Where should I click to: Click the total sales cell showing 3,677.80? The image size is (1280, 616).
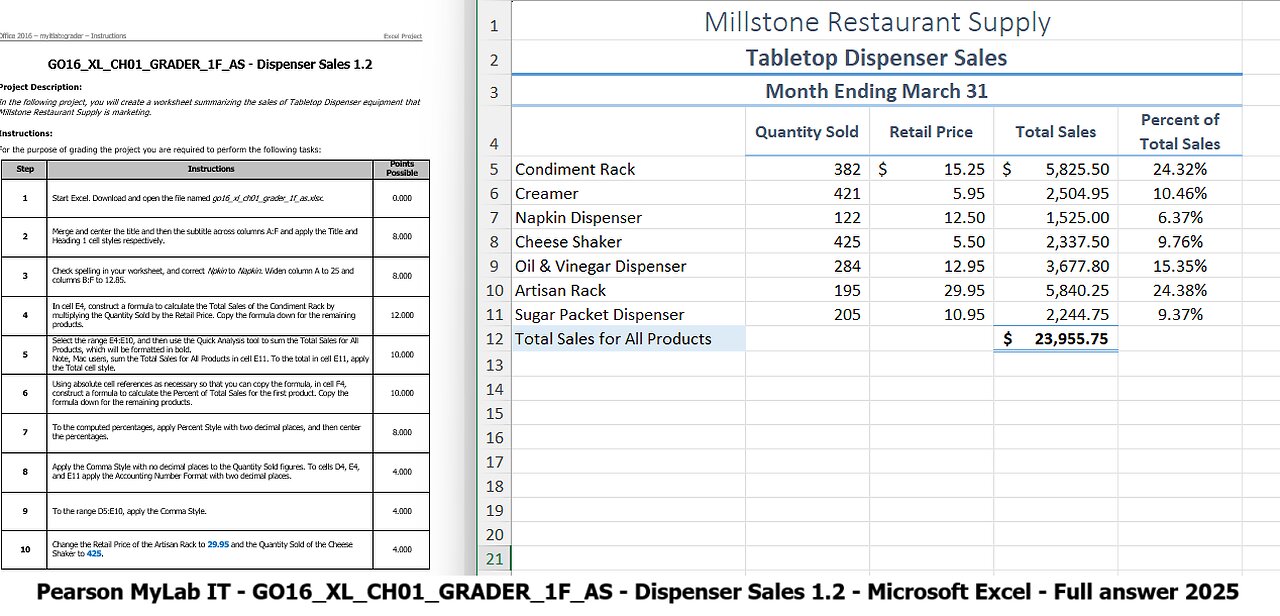click(1055, 266)
